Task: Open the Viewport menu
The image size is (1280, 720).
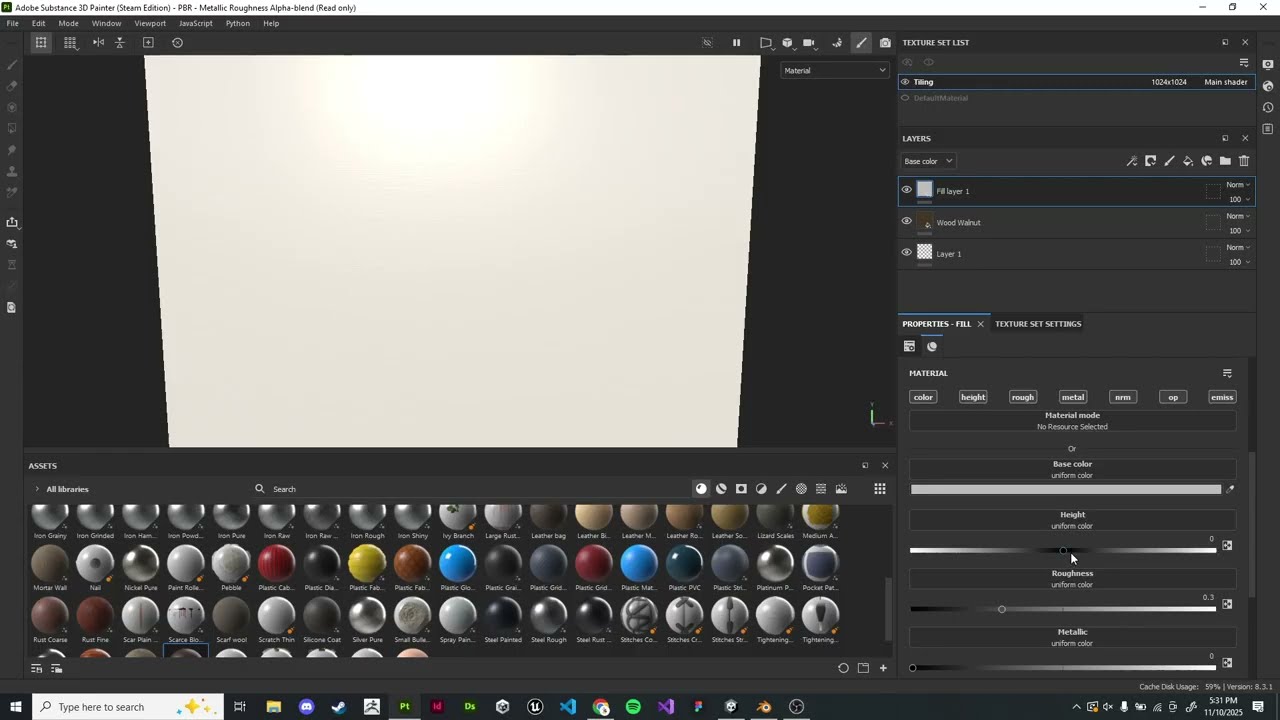Action: [x=150, y=23]
